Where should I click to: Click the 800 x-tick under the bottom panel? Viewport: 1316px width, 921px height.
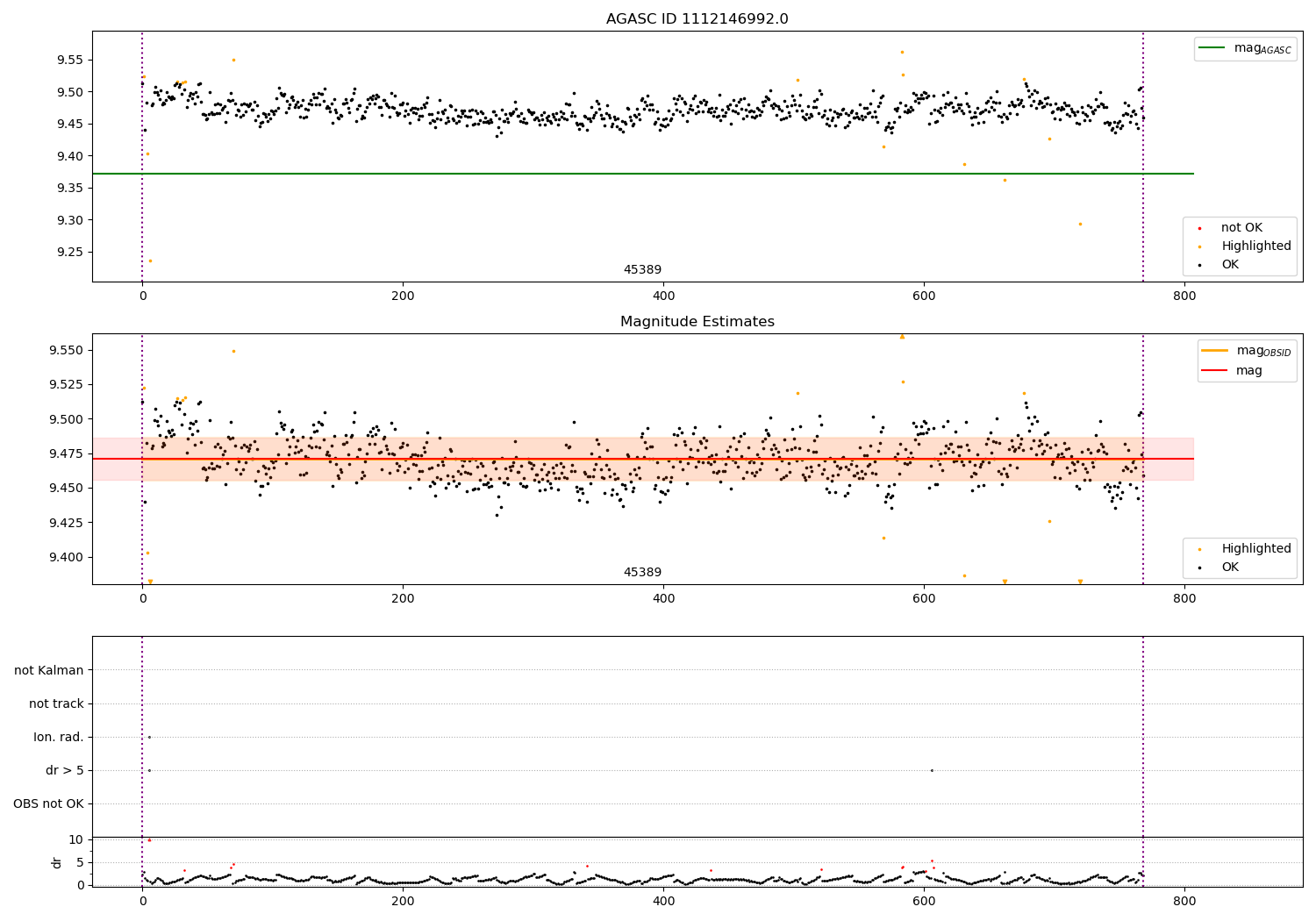coord(1184,900)
